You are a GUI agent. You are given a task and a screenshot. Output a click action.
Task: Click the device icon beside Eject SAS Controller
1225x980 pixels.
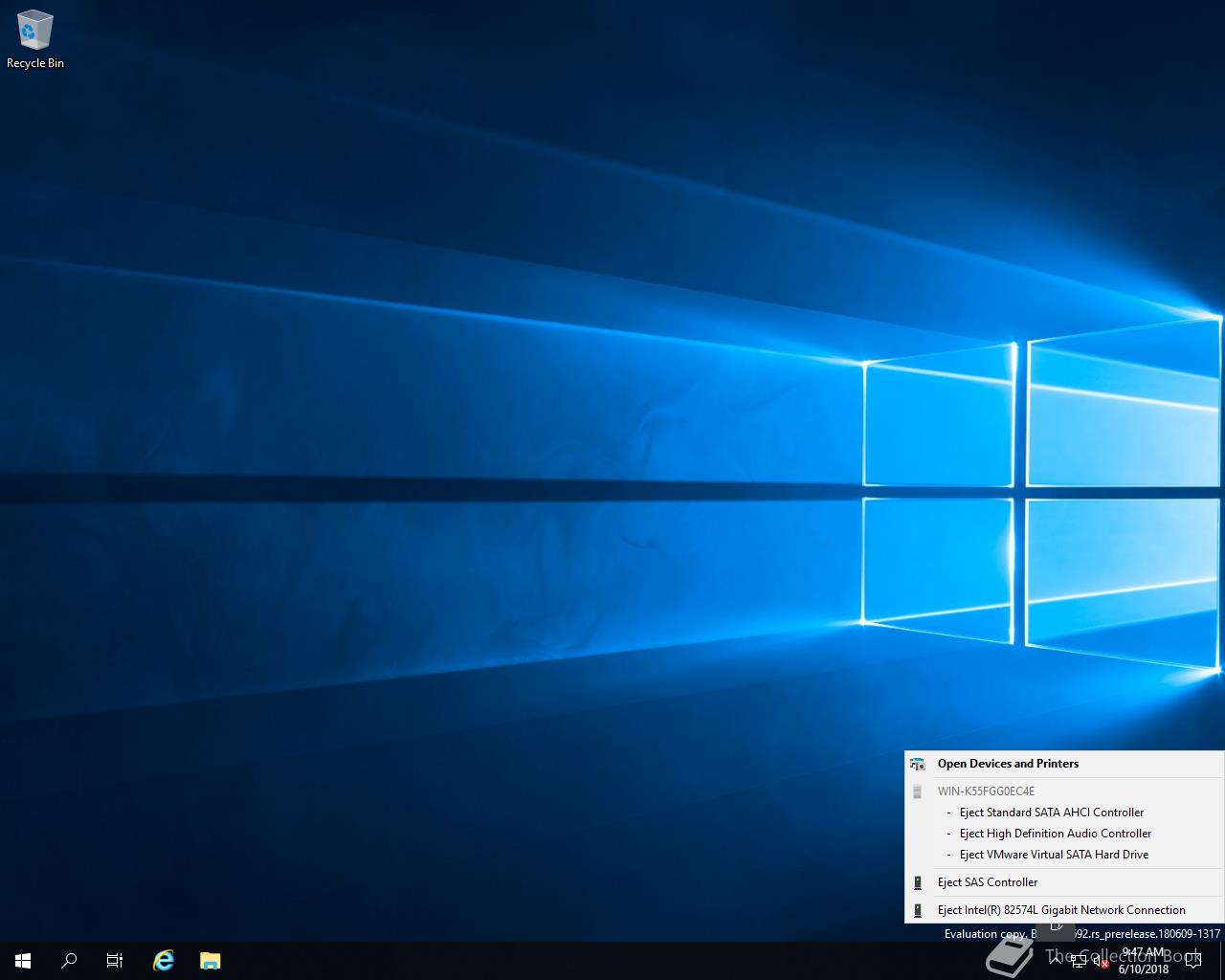pyautogui.click(x=918, y=882)
